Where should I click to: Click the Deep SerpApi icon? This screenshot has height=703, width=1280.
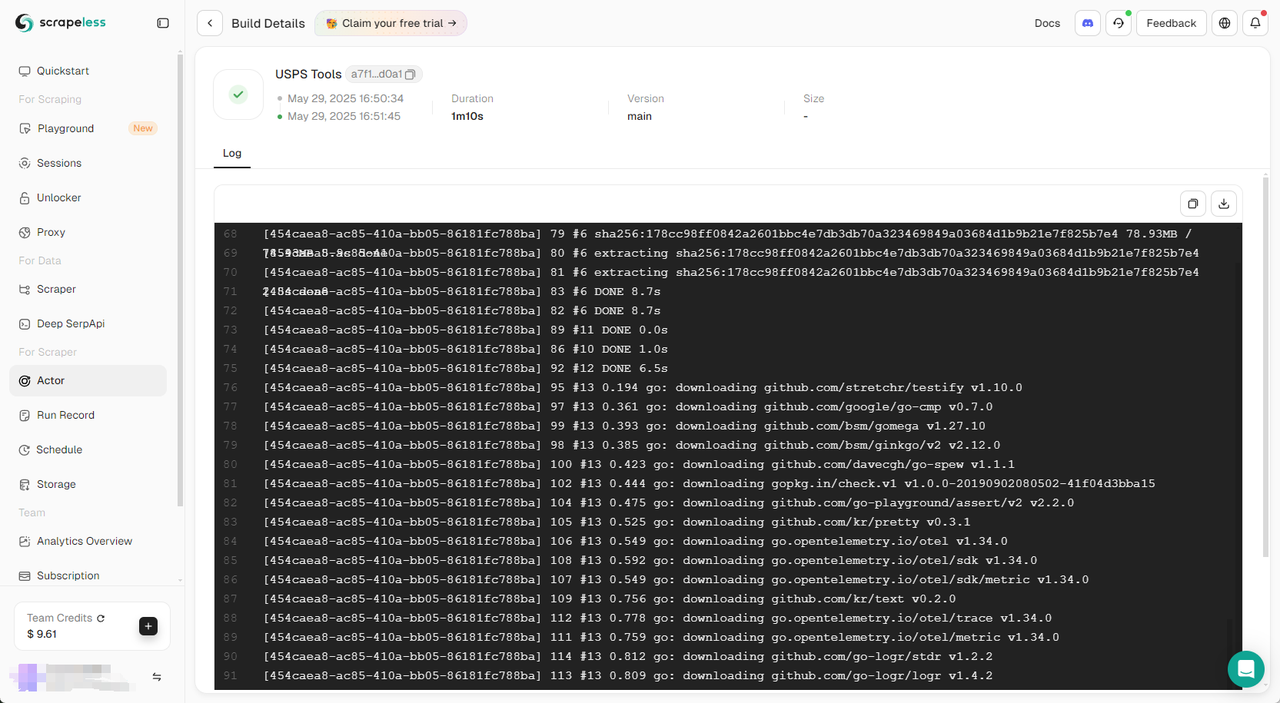pyautogui.click(x=25, y=324)
